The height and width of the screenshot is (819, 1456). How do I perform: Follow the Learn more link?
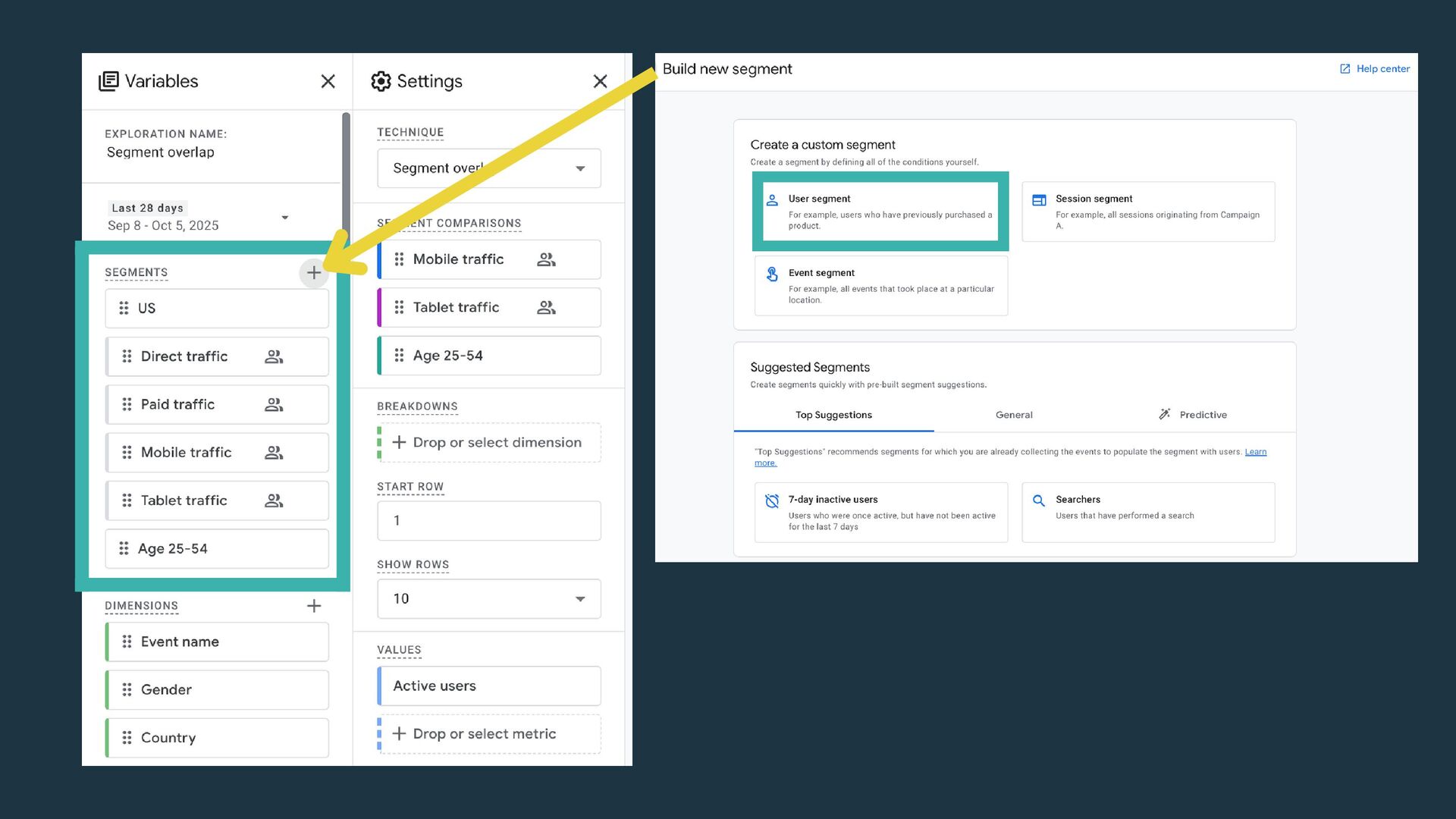pos(1255,452)
